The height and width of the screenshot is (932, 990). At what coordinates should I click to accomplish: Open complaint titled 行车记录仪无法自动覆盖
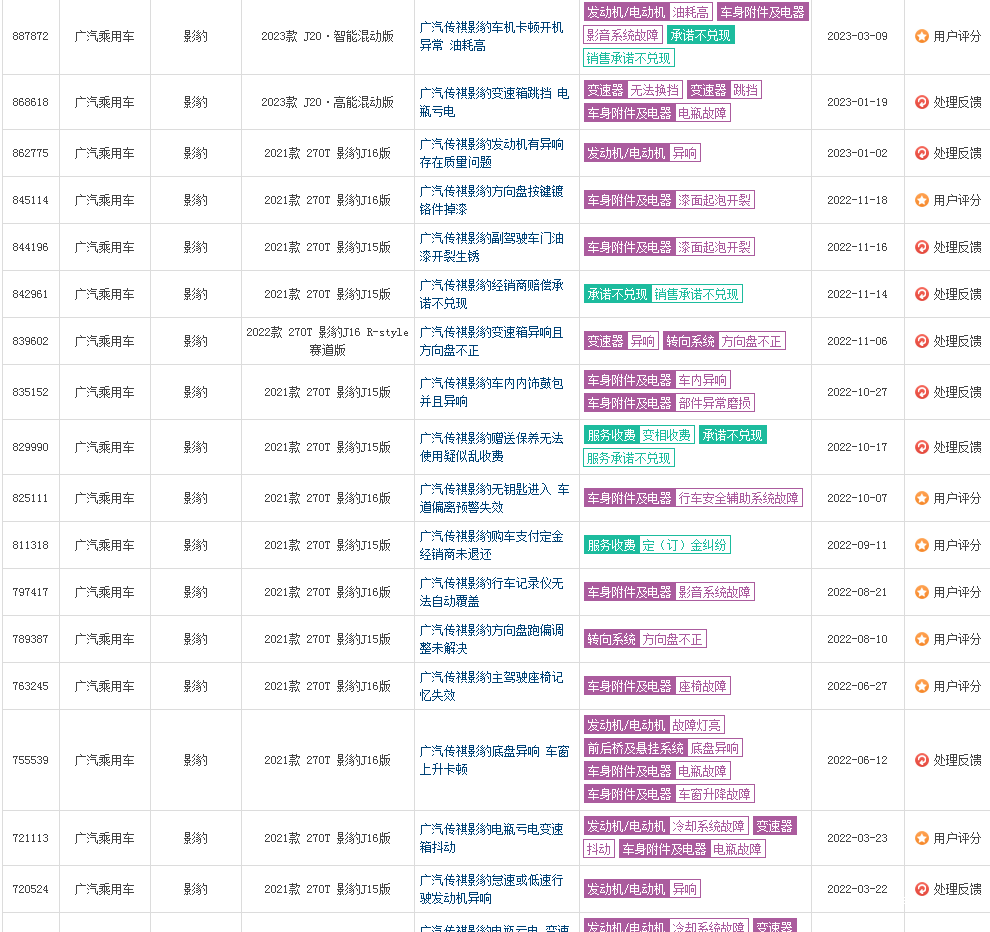(x=491, y=592)
